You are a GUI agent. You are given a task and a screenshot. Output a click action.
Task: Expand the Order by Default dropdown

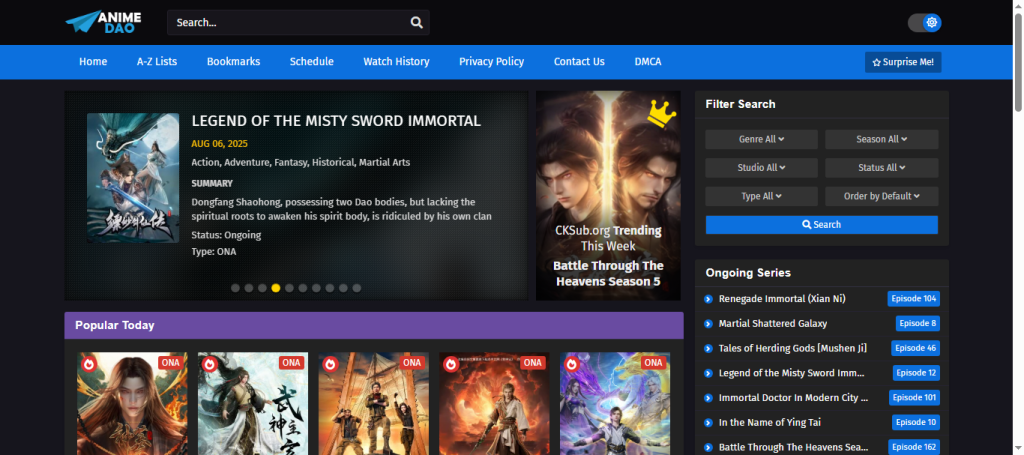[x=882, y=196]
